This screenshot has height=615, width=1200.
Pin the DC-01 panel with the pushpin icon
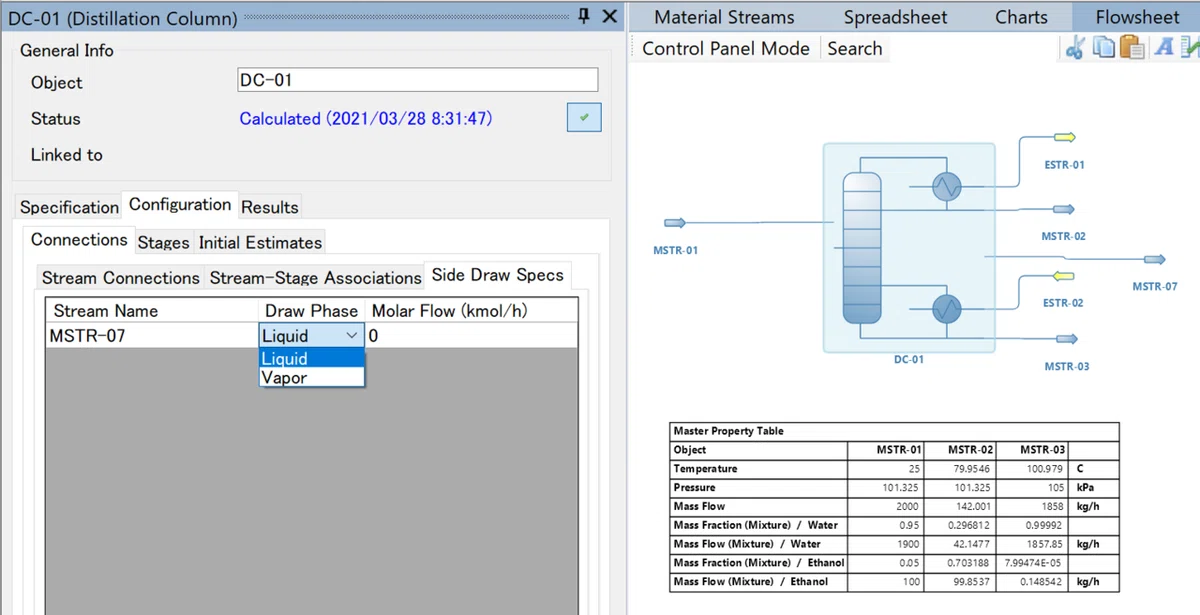[584, 17]
